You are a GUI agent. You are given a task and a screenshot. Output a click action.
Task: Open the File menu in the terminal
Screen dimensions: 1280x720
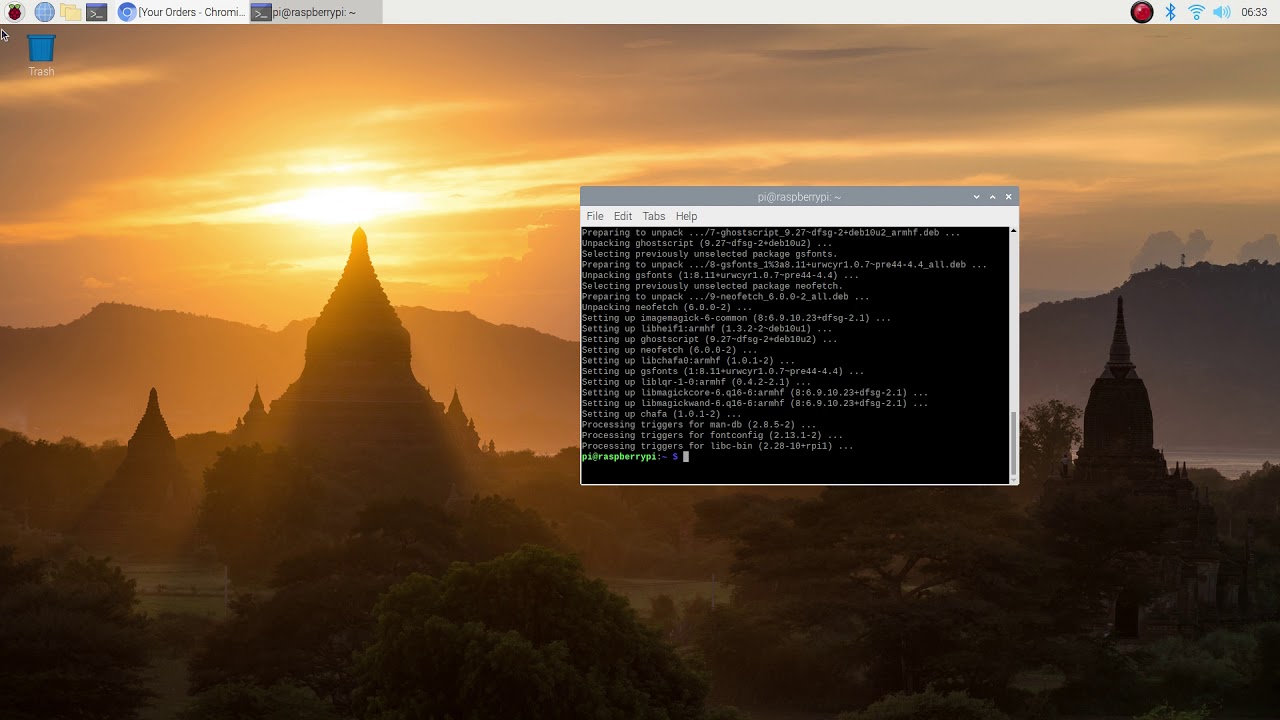[595, 216]
